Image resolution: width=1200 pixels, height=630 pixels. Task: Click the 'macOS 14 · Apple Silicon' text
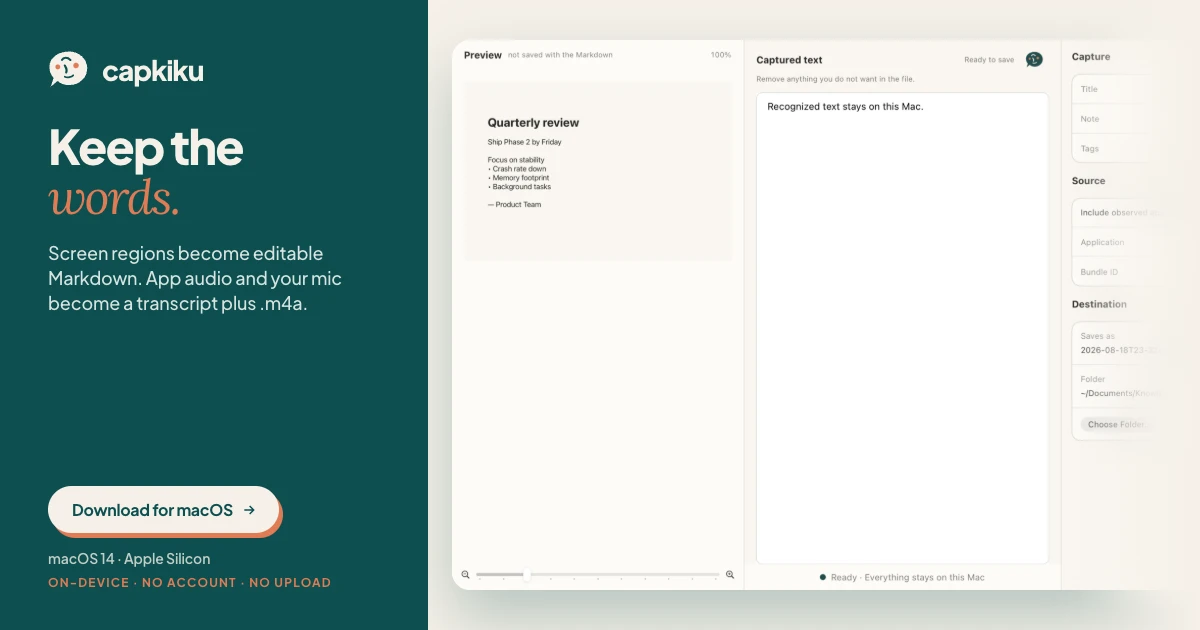point(129,559)
